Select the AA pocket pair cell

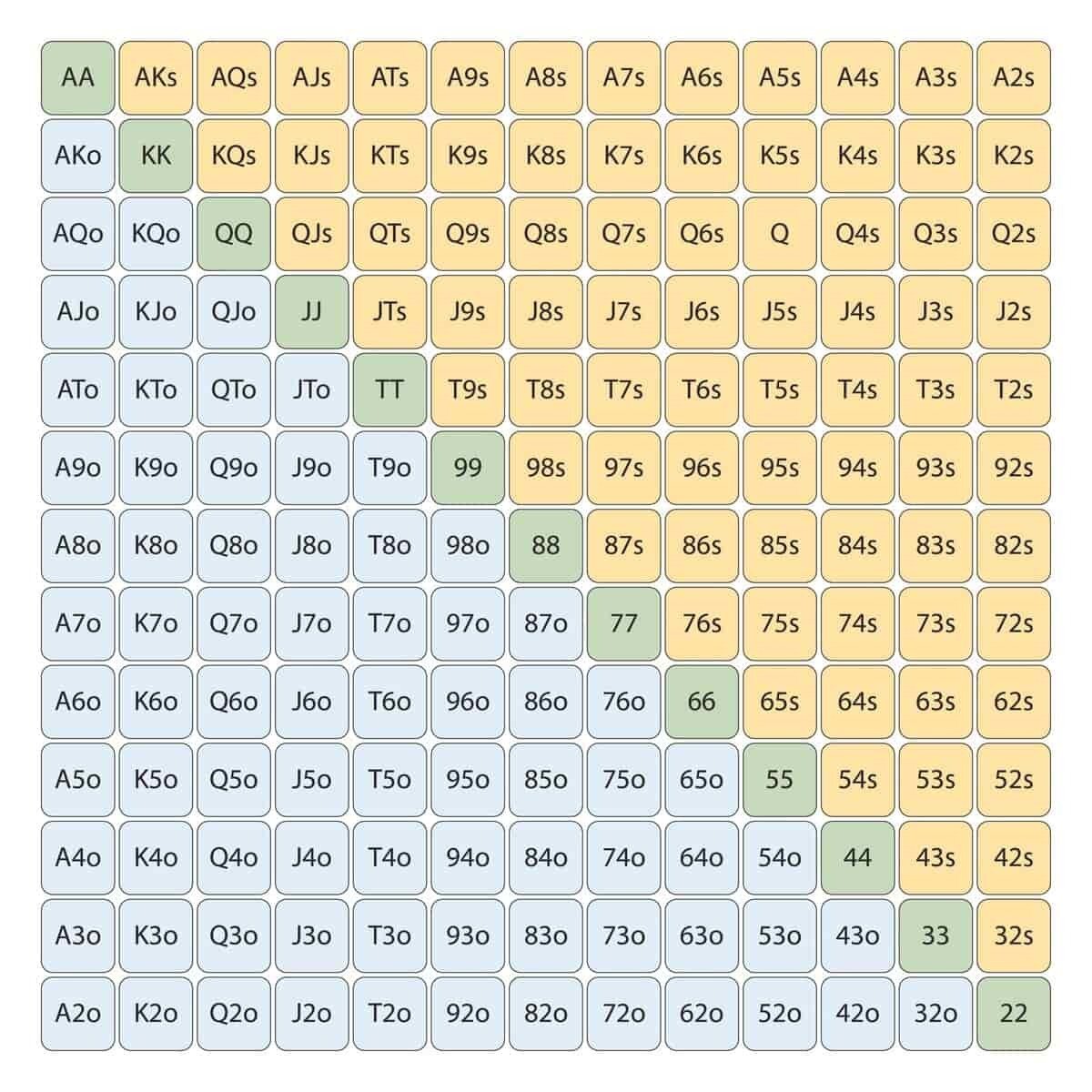[78, 77]
